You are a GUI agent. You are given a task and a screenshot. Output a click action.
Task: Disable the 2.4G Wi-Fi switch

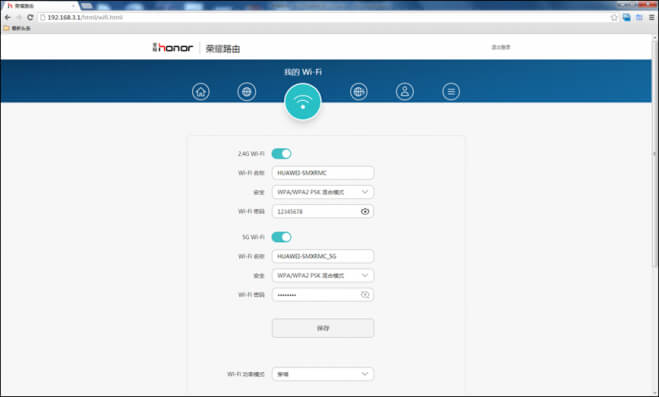tap(281, 154)
